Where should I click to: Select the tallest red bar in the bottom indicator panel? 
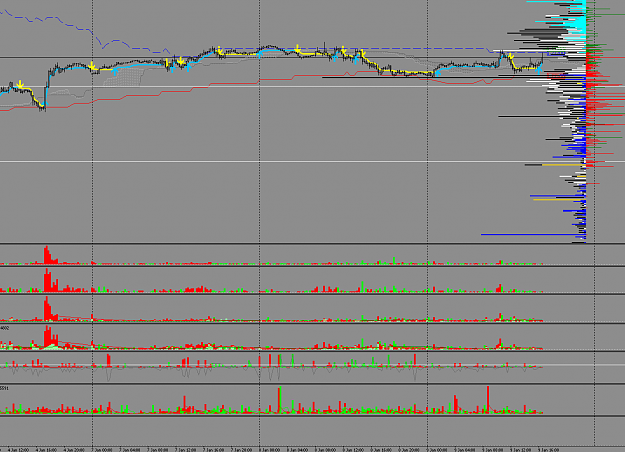pos(488,399)
